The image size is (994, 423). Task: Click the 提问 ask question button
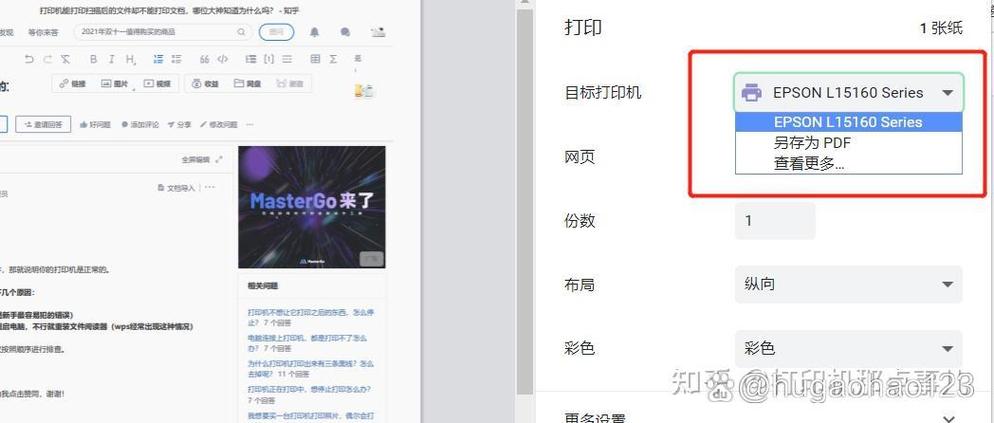276,32
